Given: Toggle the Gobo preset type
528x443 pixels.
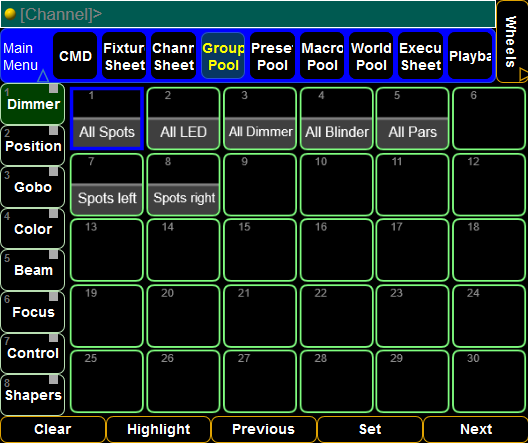Looking at the screenshot, I should [x=33, y=187].
